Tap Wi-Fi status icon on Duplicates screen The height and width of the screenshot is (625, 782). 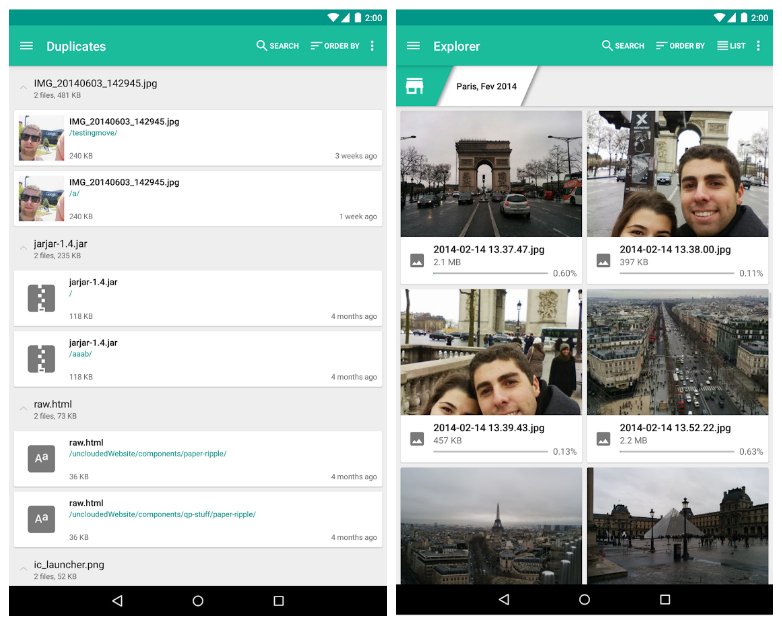tap(333, 17)
